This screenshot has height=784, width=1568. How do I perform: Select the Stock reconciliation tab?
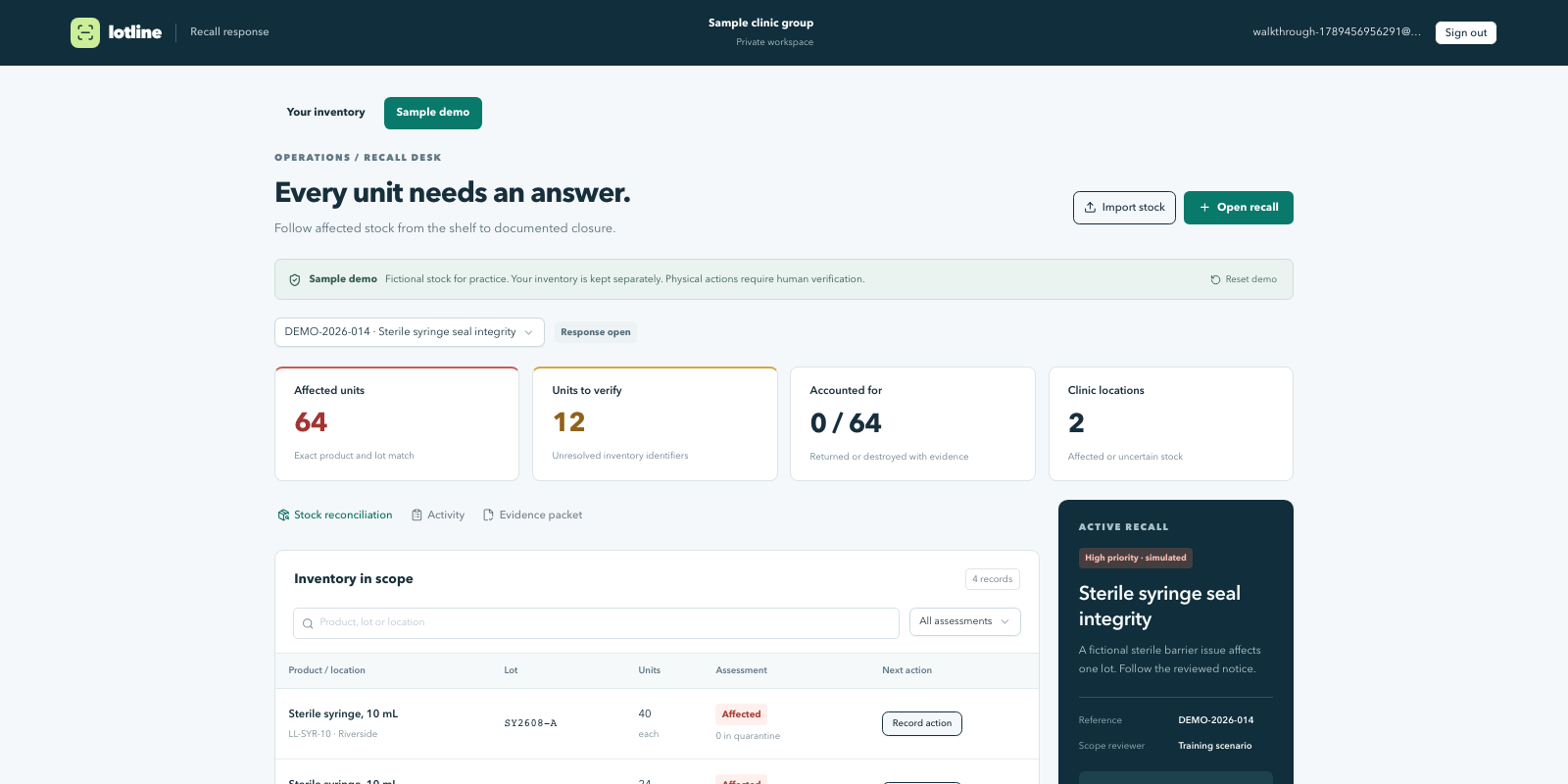(x=335, y=514)
